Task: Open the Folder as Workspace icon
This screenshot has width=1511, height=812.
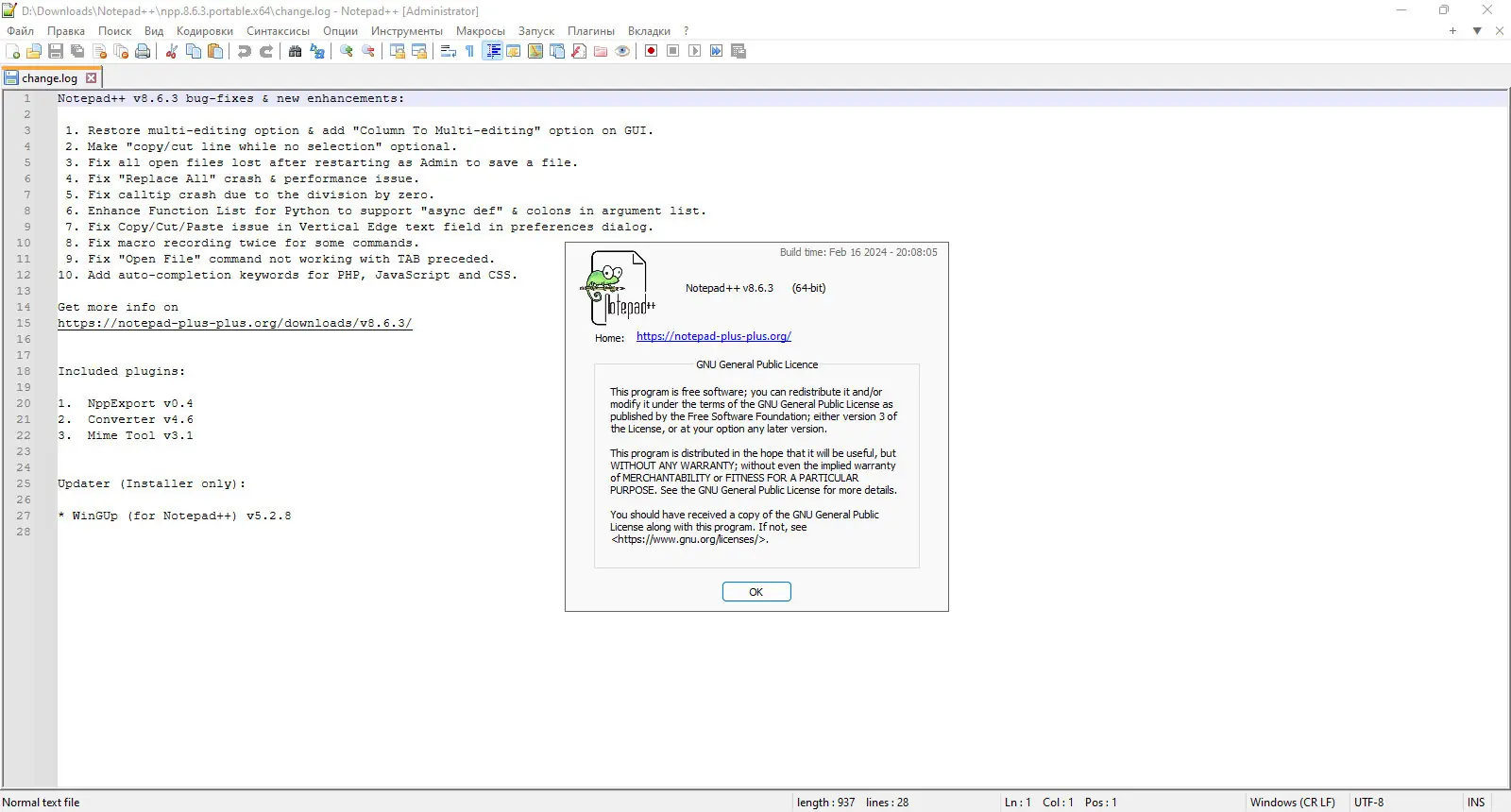Action: coord(601,51)
